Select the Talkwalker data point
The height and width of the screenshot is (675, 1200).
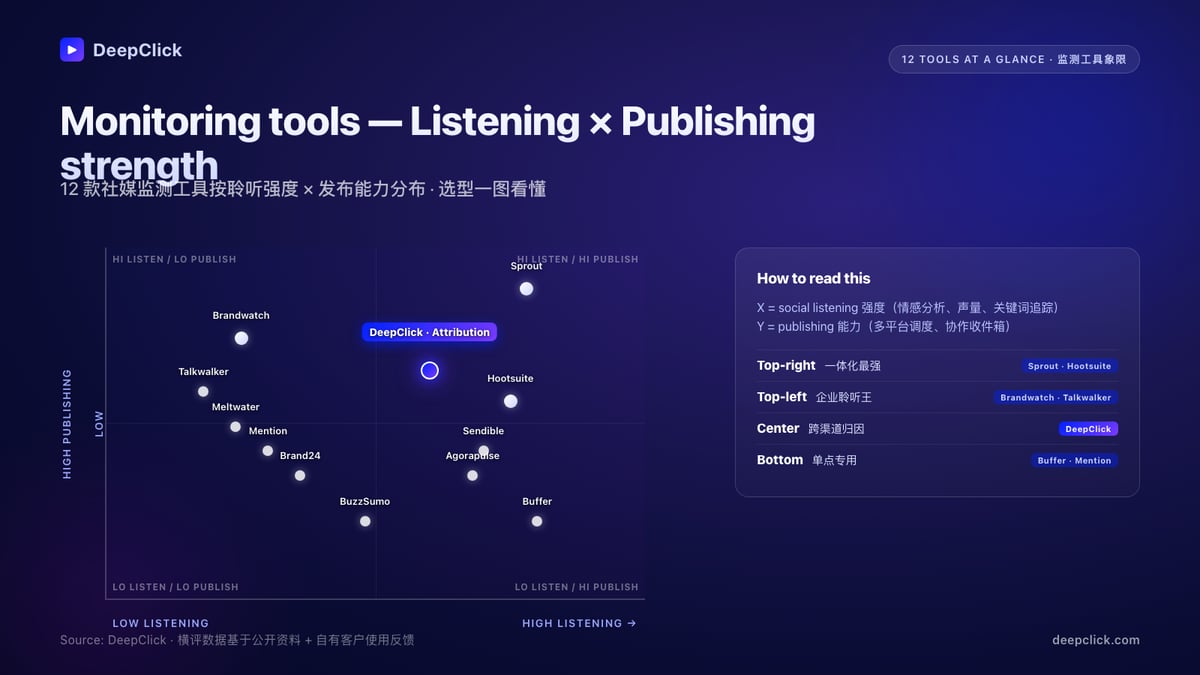coord(203,392)
